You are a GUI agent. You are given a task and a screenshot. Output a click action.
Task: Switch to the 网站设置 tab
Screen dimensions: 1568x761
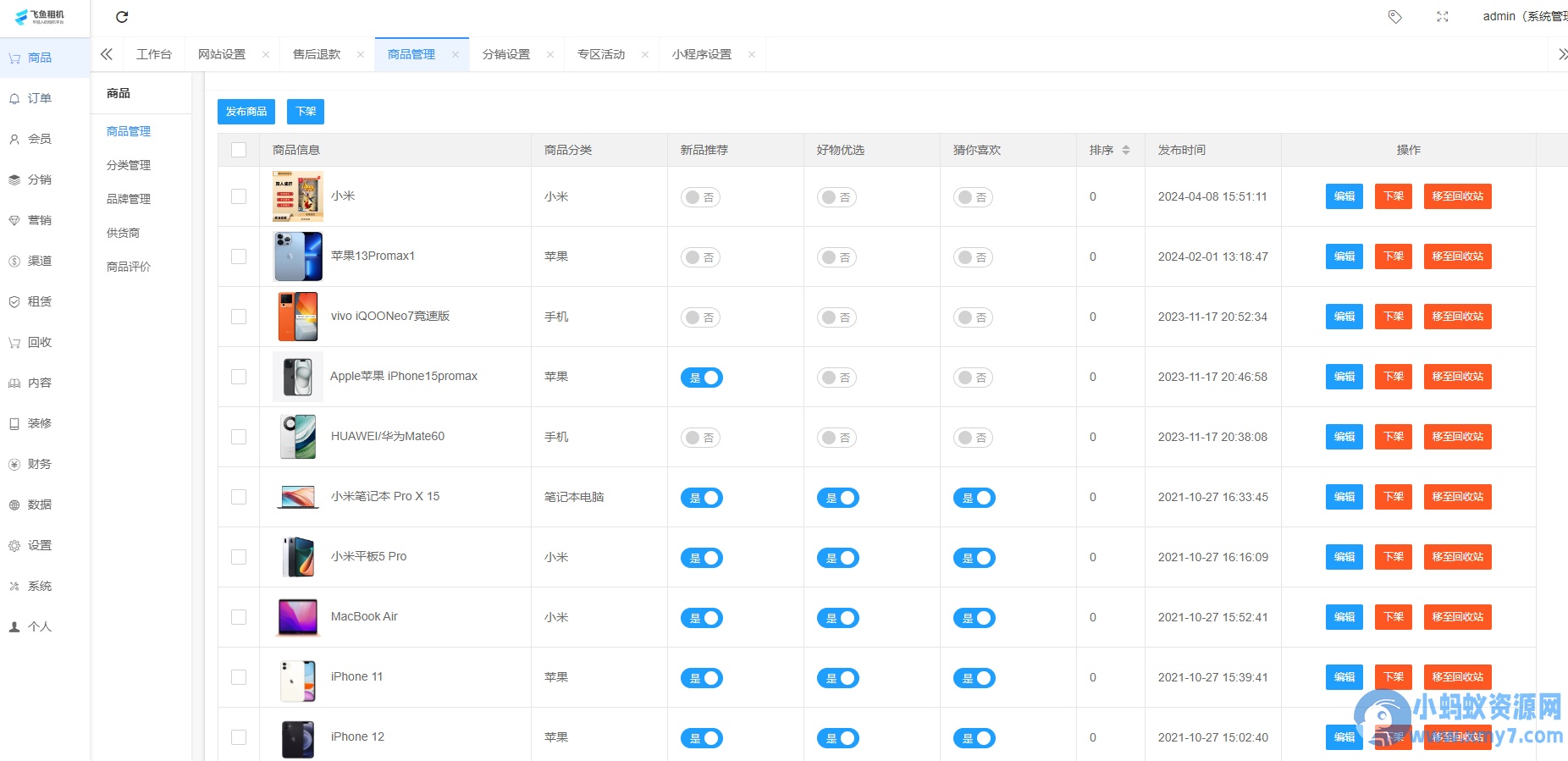[x=222, y=54]
